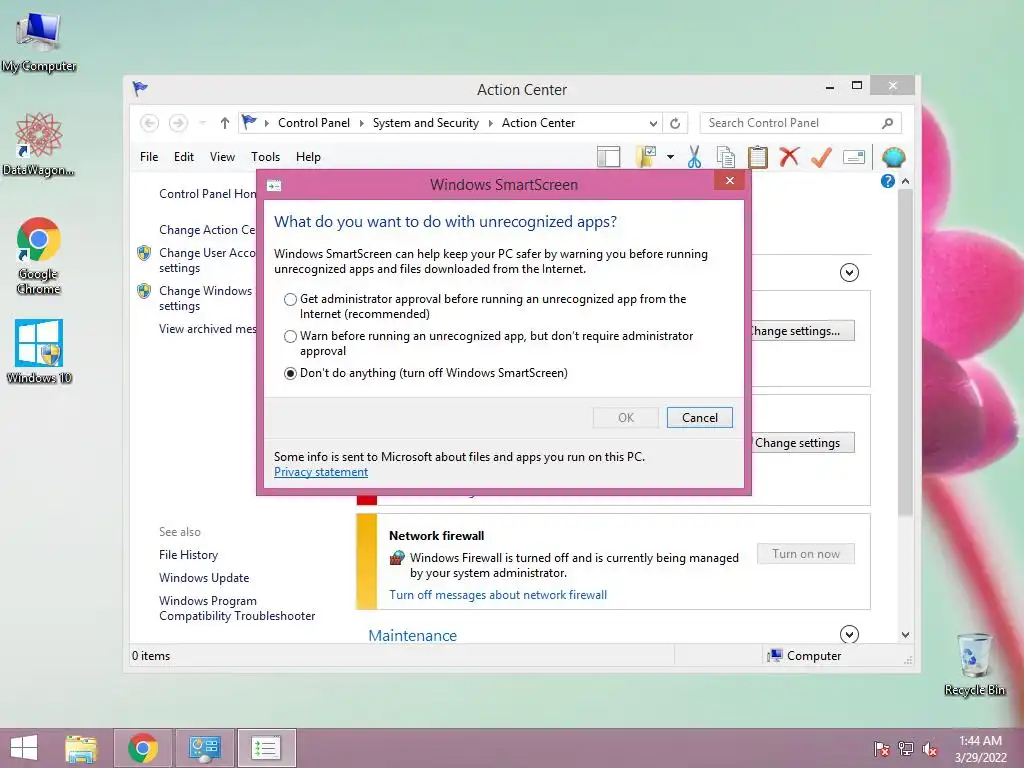The height and width of the screenshot is (768, 1024).
Task: Click Turn off messages about network firewall
Action: point(498,595)
